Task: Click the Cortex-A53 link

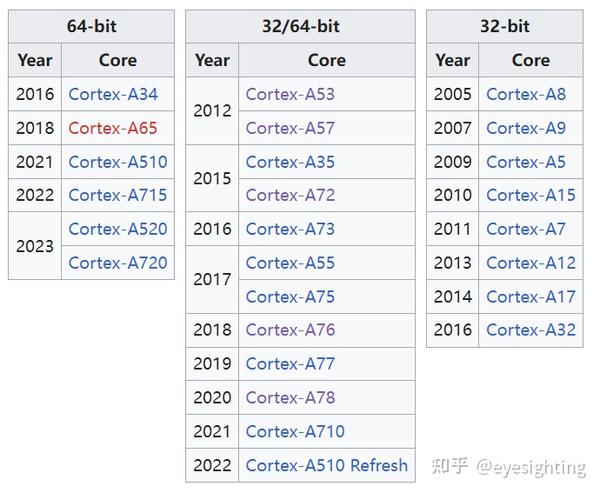Action: 290,95
